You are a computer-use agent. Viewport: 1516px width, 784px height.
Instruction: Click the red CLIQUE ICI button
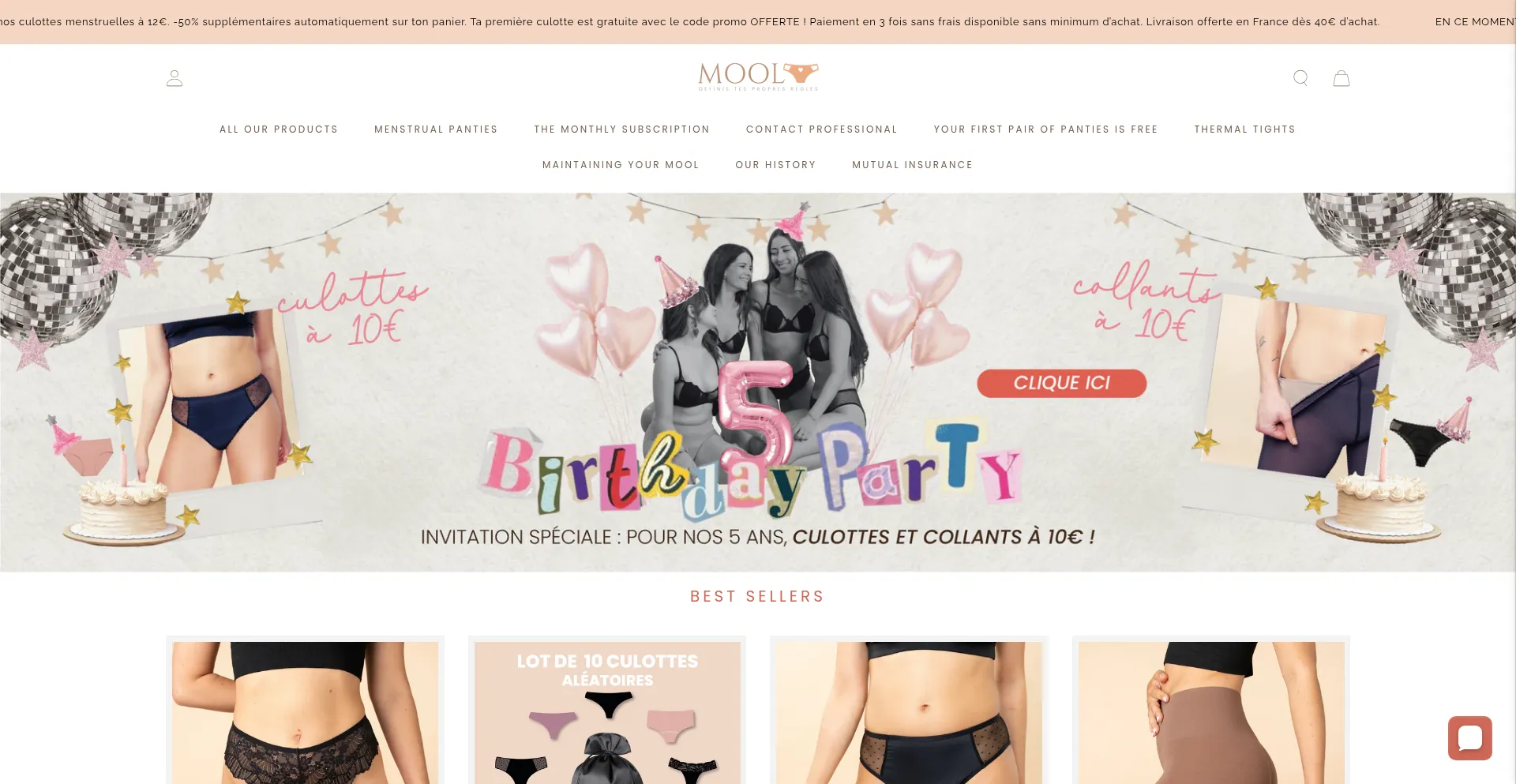tap(1061, 383)
